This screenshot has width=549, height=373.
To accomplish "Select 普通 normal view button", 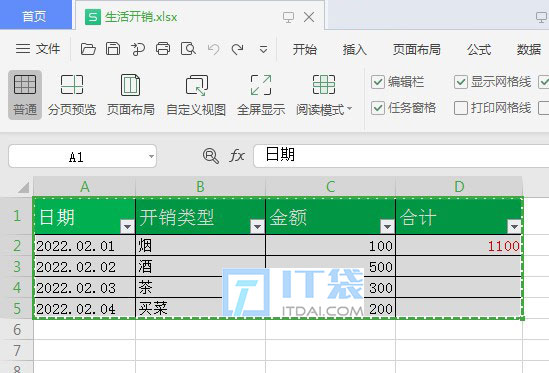I will (x=25, y=95).
